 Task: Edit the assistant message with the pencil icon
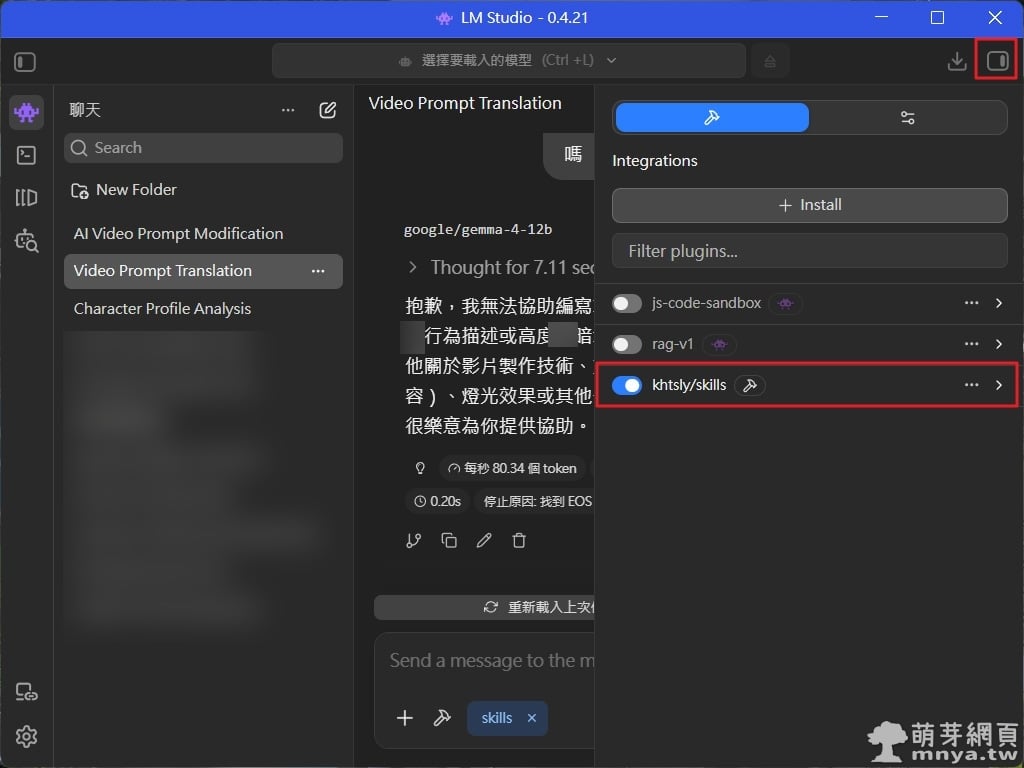click(x=484, y=541)
